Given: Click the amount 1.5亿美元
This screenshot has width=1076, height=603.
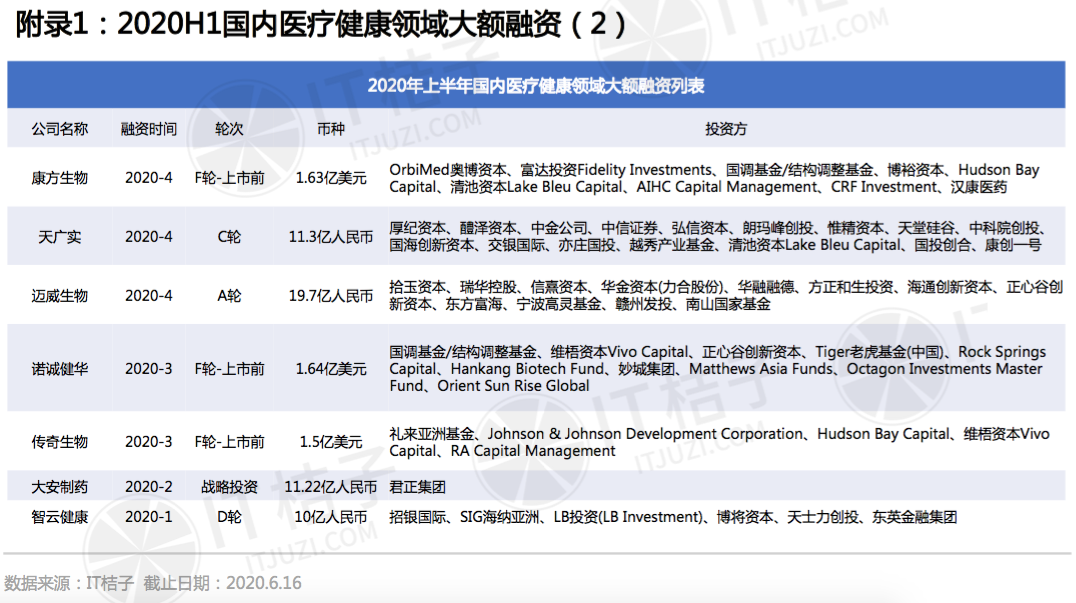Looking at the screenshot, I should [331, 442].
